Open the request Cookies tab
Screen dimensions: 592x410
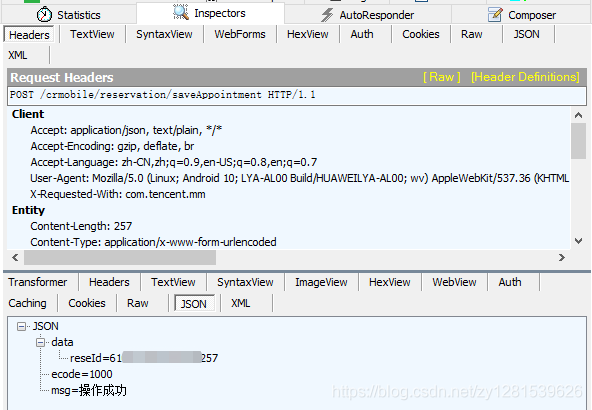(421, 34)
